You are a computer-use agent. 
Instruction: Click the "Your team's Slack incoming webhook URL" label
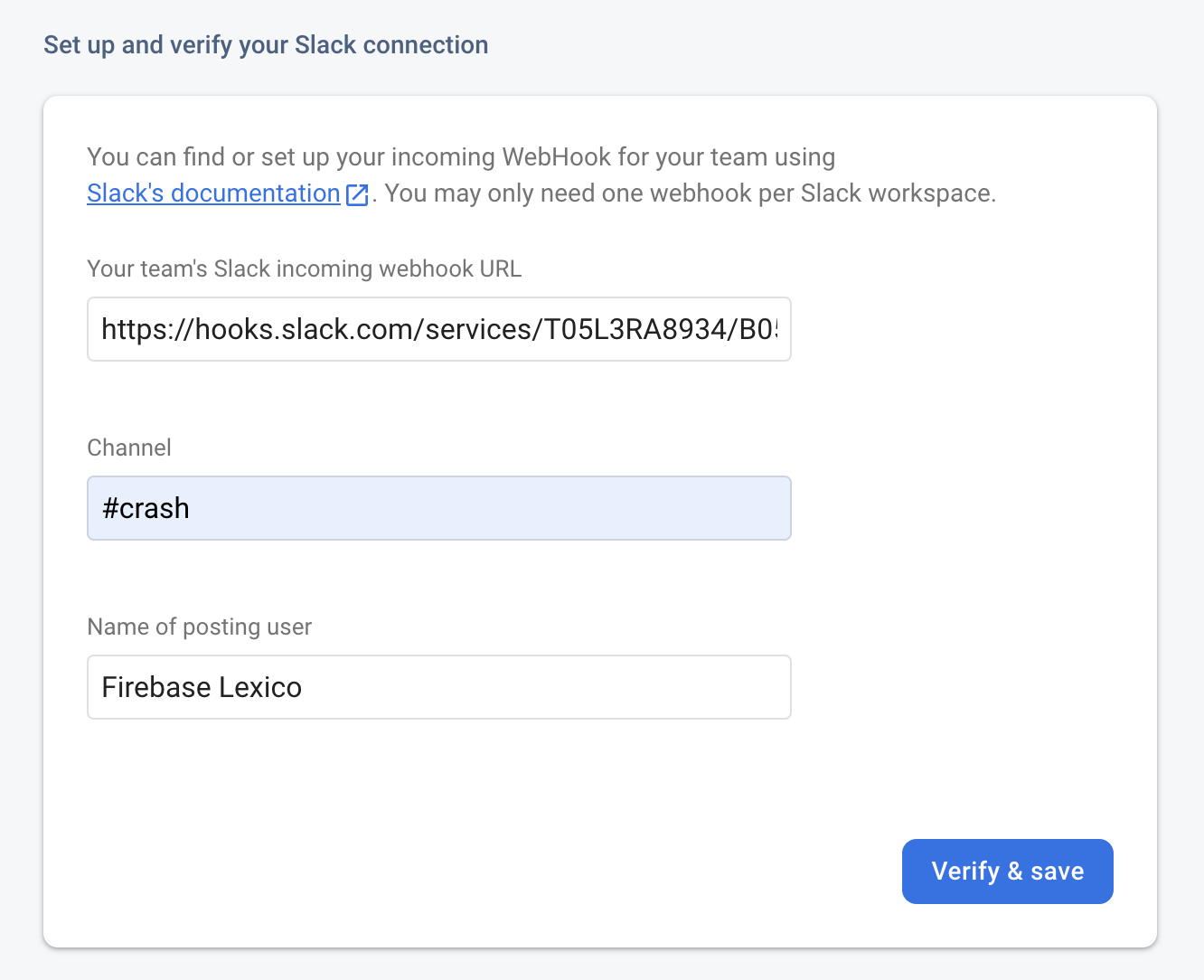304,269
